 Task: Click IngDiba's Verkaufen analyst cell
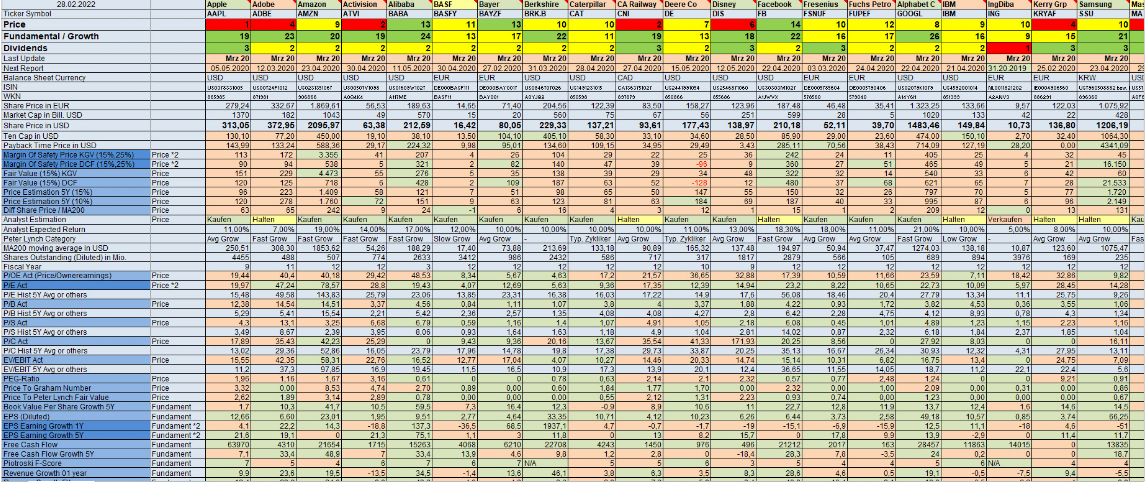[x=1007, y=219]
